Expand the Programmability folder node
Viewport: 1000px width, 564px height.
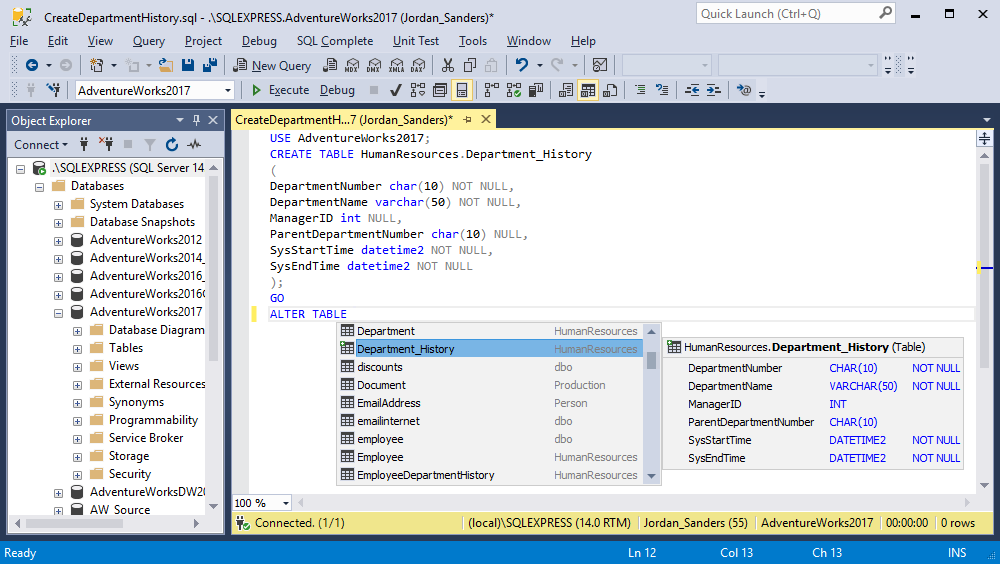click(x=77, y=421)
